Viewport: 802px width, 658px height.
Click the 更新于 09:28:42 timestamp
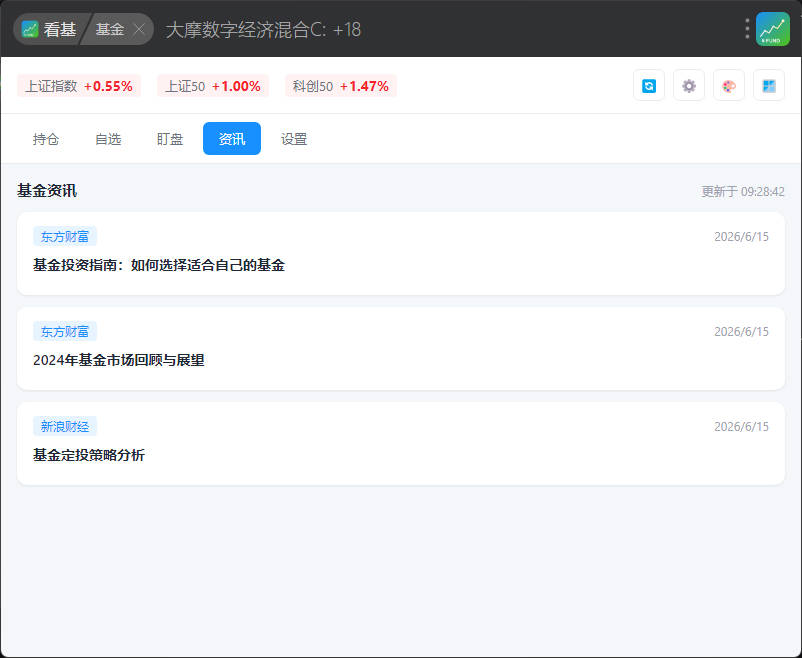pyautogui.click(x=743, y=192)
